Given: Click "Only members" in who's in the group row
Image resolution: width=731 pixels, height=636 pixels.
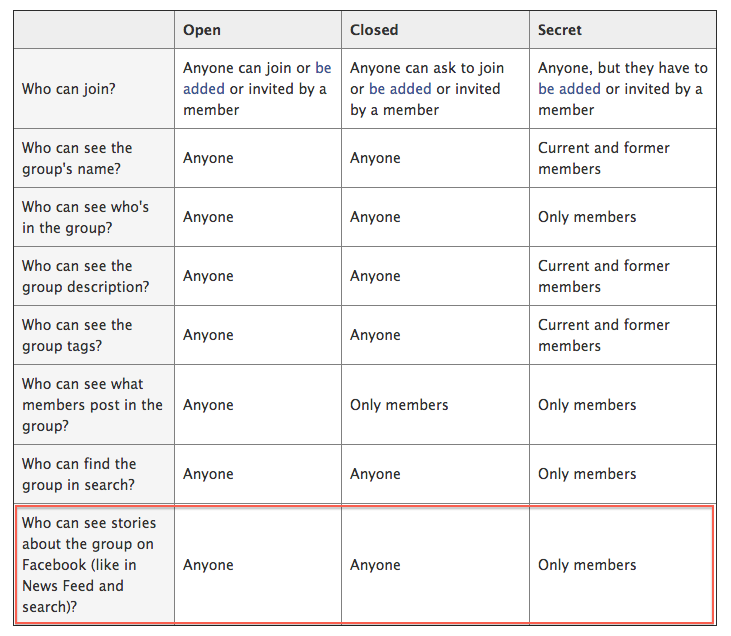Looking at the screenshot, I should pyautogui.click(x=587, y=217).
